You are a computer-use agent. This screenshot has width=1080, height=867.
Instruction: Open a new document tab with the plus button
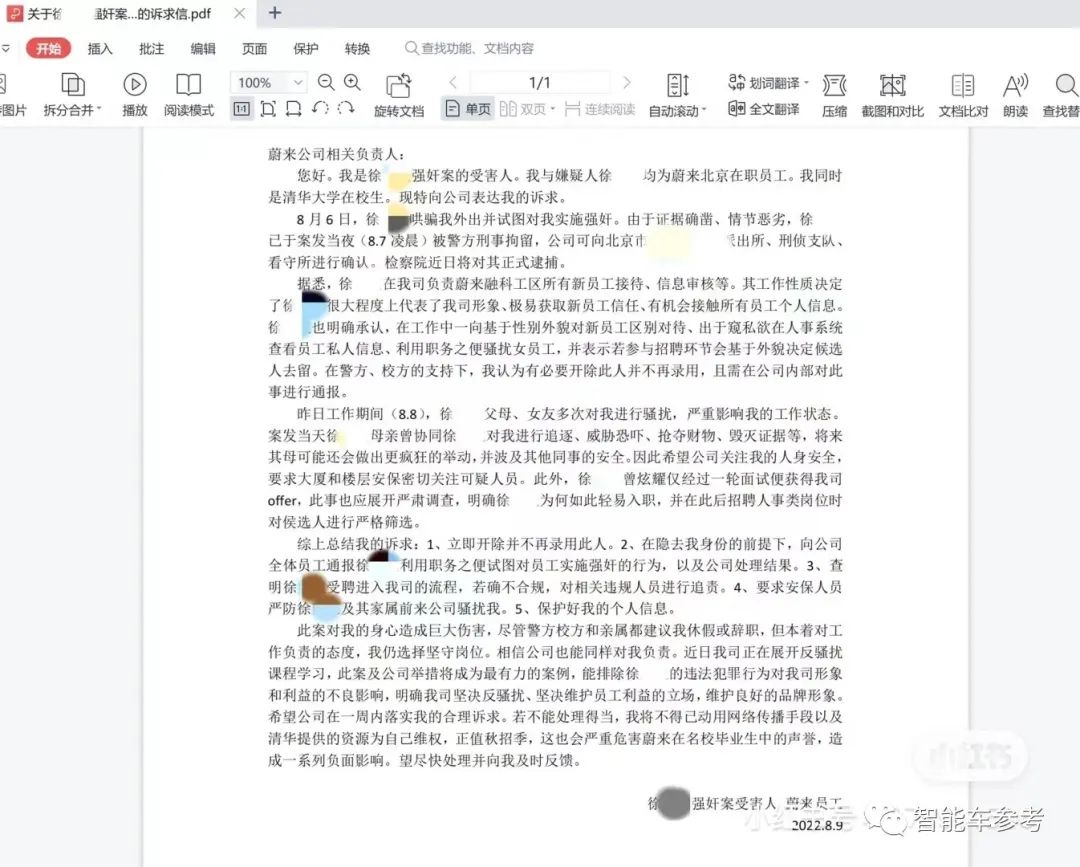[274, 14]
